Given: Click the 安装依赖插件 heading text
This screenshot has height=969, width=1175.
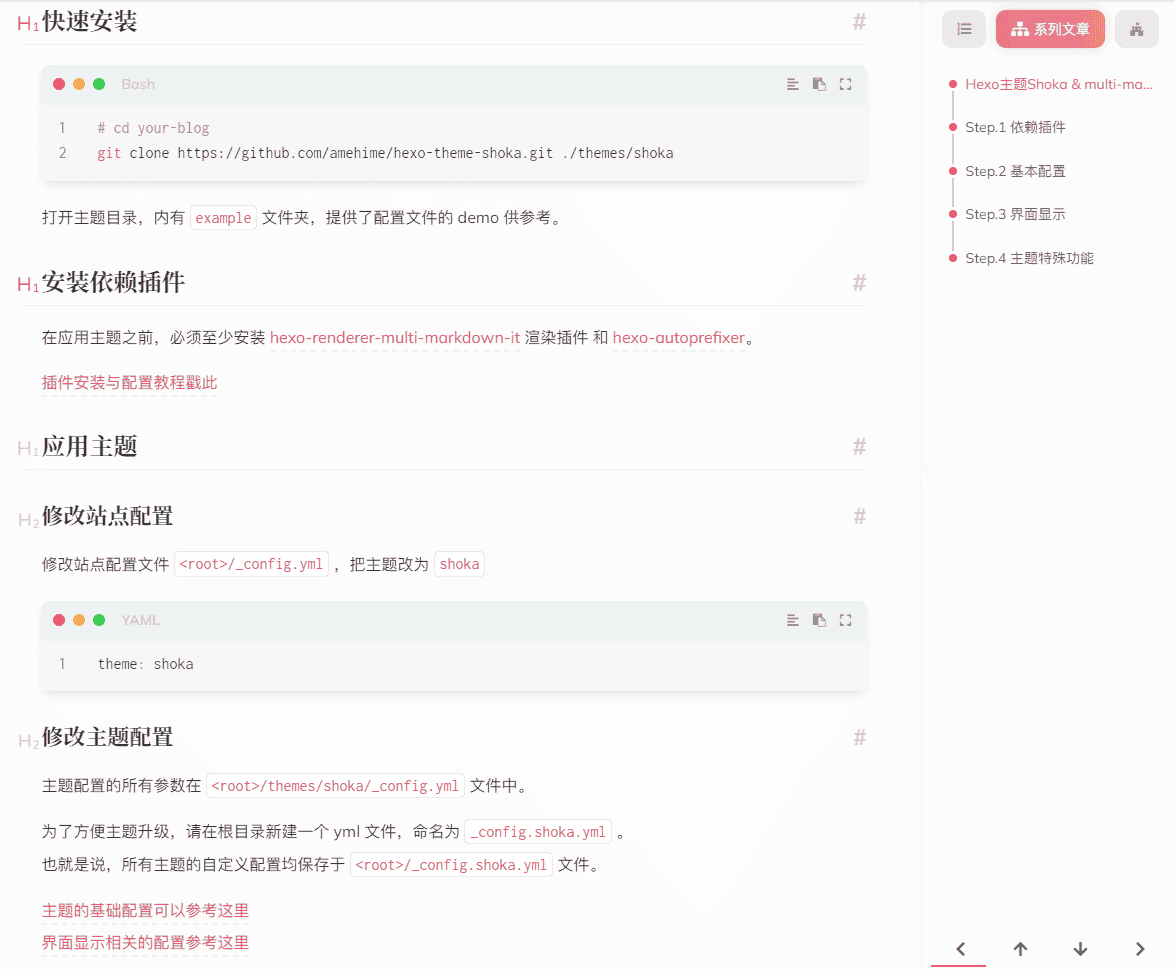Looking at the screenshot, I should point(113,283).
